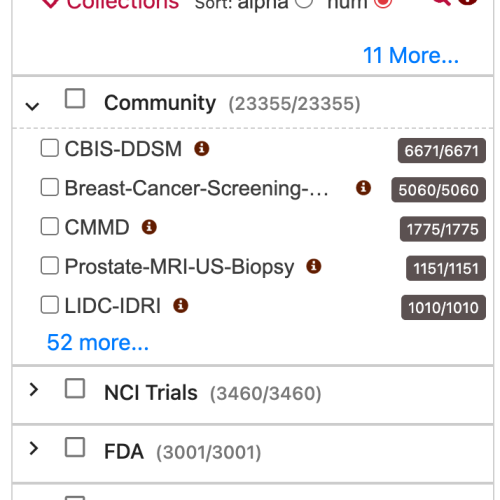The width and height of the screenshot is (500, 500).
Task: Select num sort radio button
Action: 383,3
